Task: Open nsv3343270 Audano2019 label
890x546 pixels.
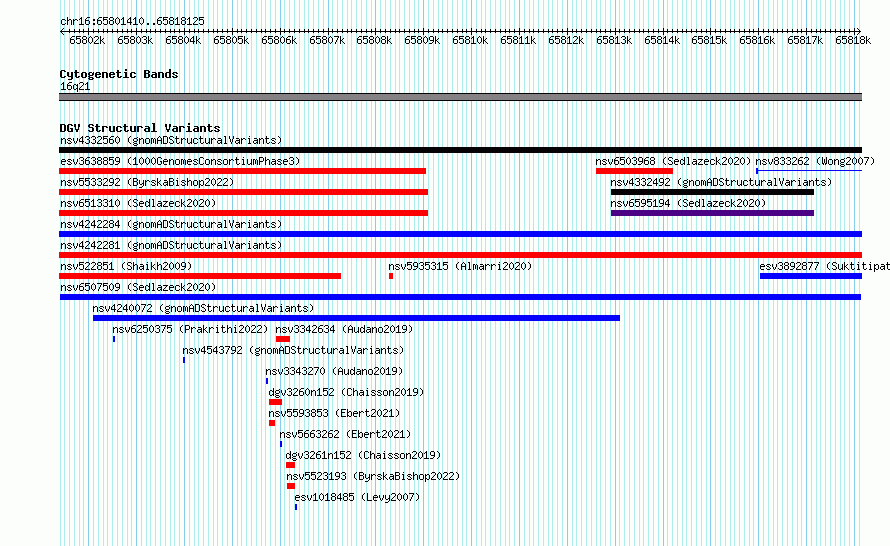Action: pyautogui.click(x=334, y=371)
